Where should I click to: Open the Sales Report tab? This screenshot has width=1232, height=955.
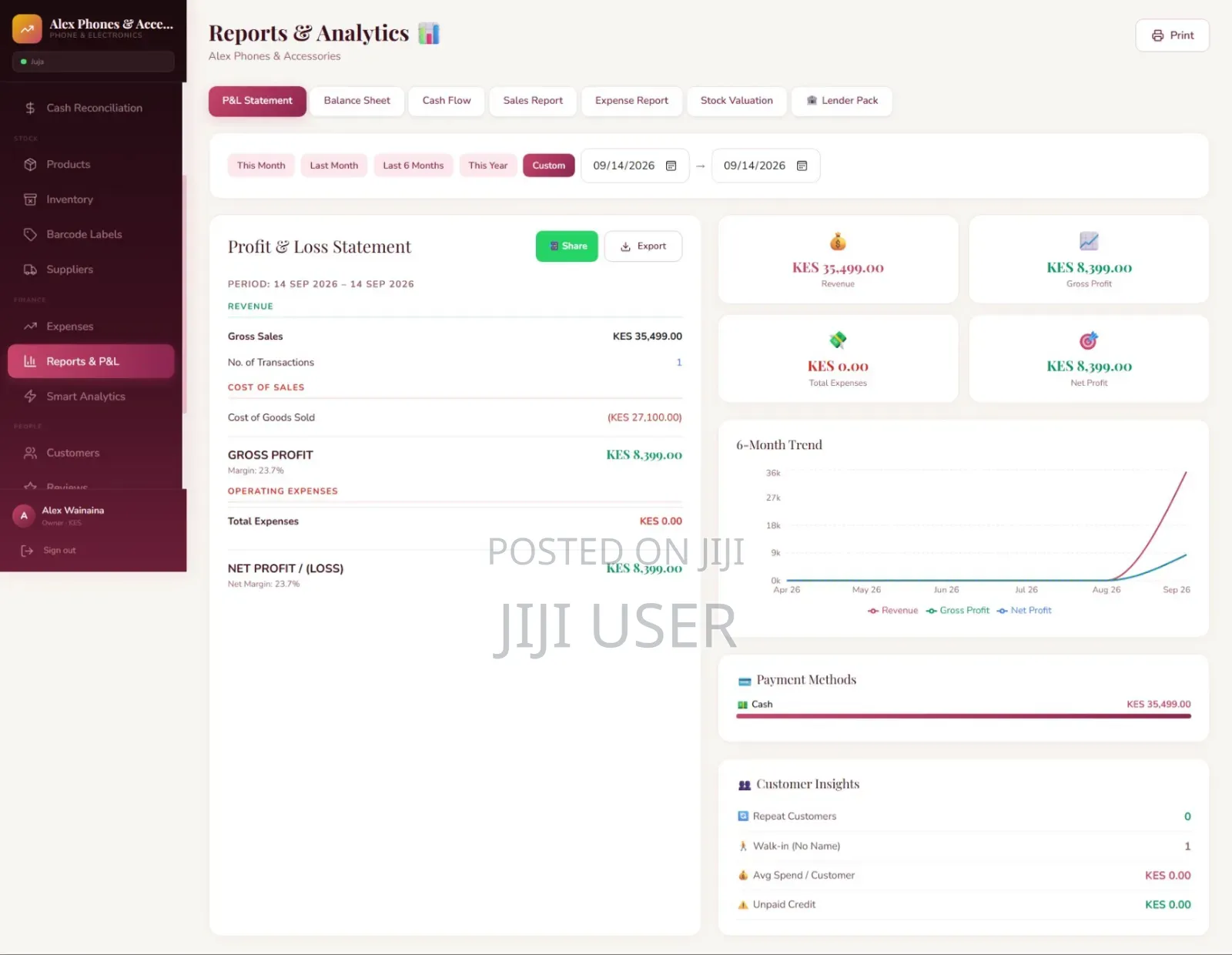coord(533,101)
